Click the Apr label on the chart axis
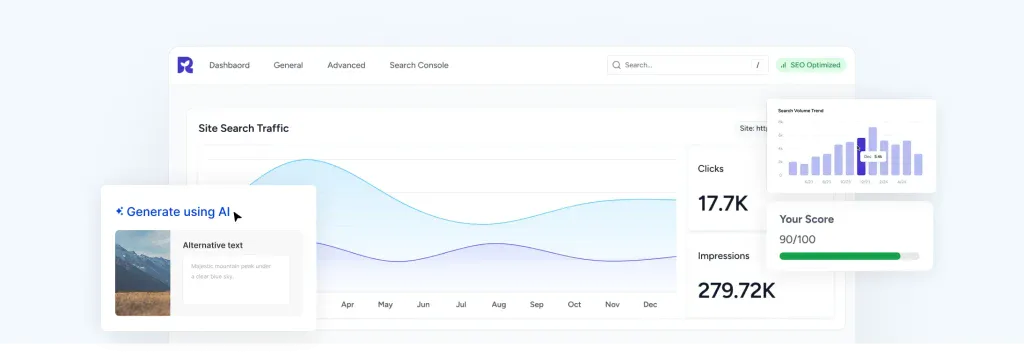This screenshot has width=1024, height=361. coord(347,305)
